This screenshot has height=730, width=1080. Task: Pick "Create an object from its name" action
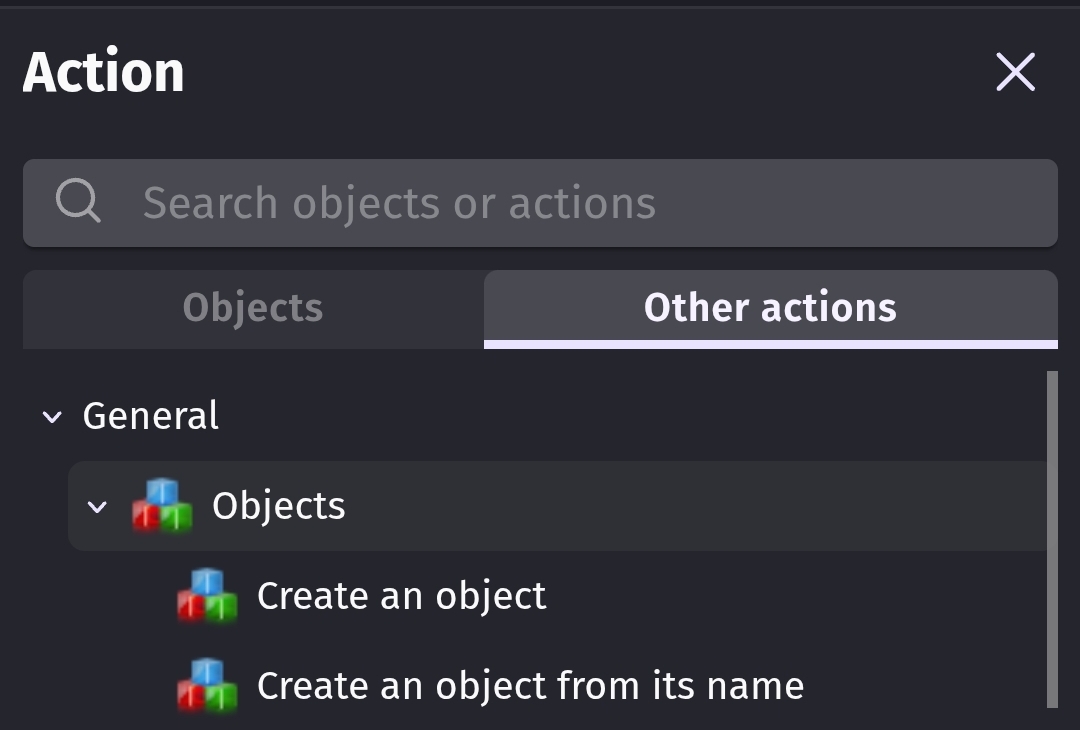point(530,686)
